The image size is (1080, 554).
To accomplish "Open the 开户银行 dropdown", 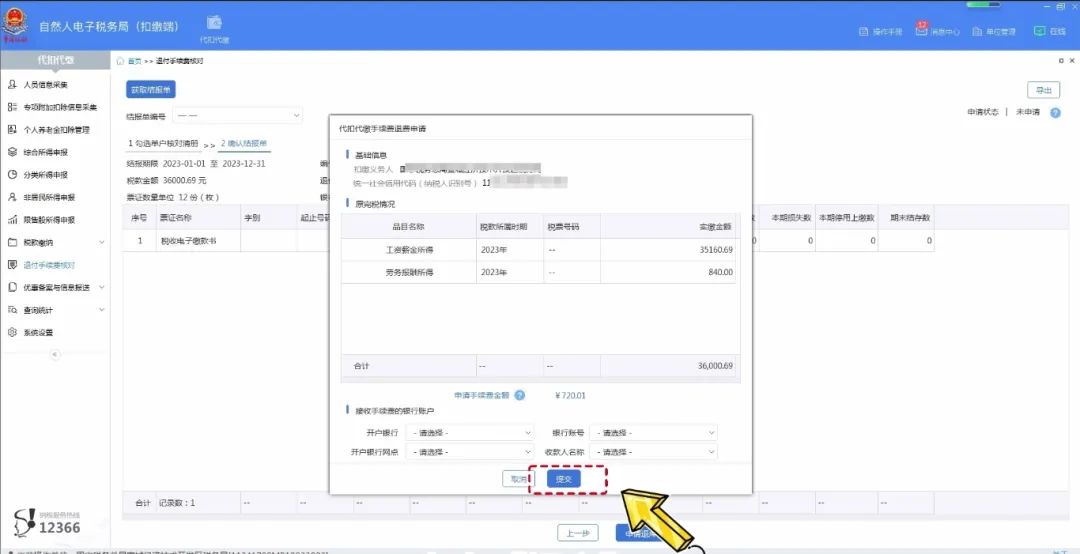I will pos(470,433).
